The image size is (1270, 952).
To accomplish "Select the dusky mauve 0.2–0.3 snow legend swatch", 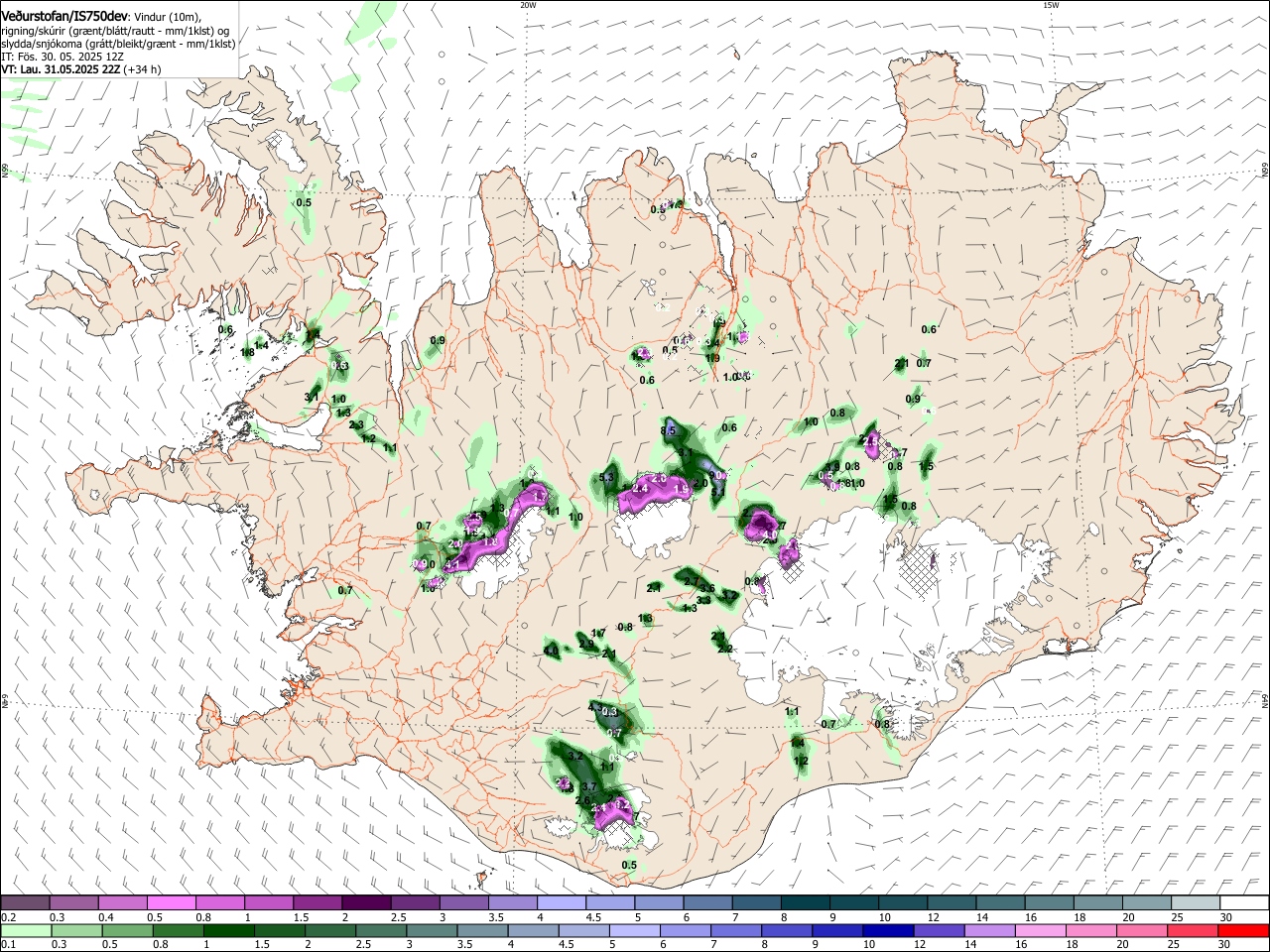I will (25, 903).
